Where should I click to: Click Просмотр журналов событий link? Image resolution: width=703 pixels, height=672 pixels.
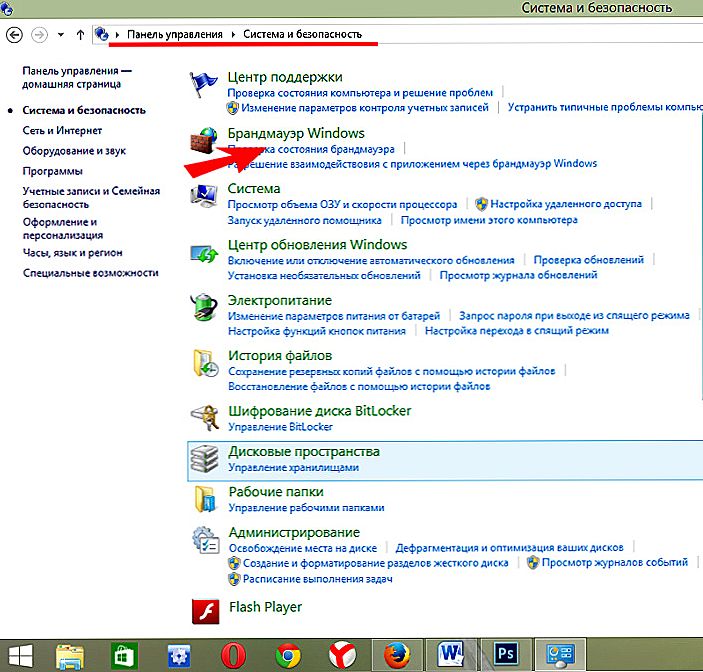tap(615, 562)
